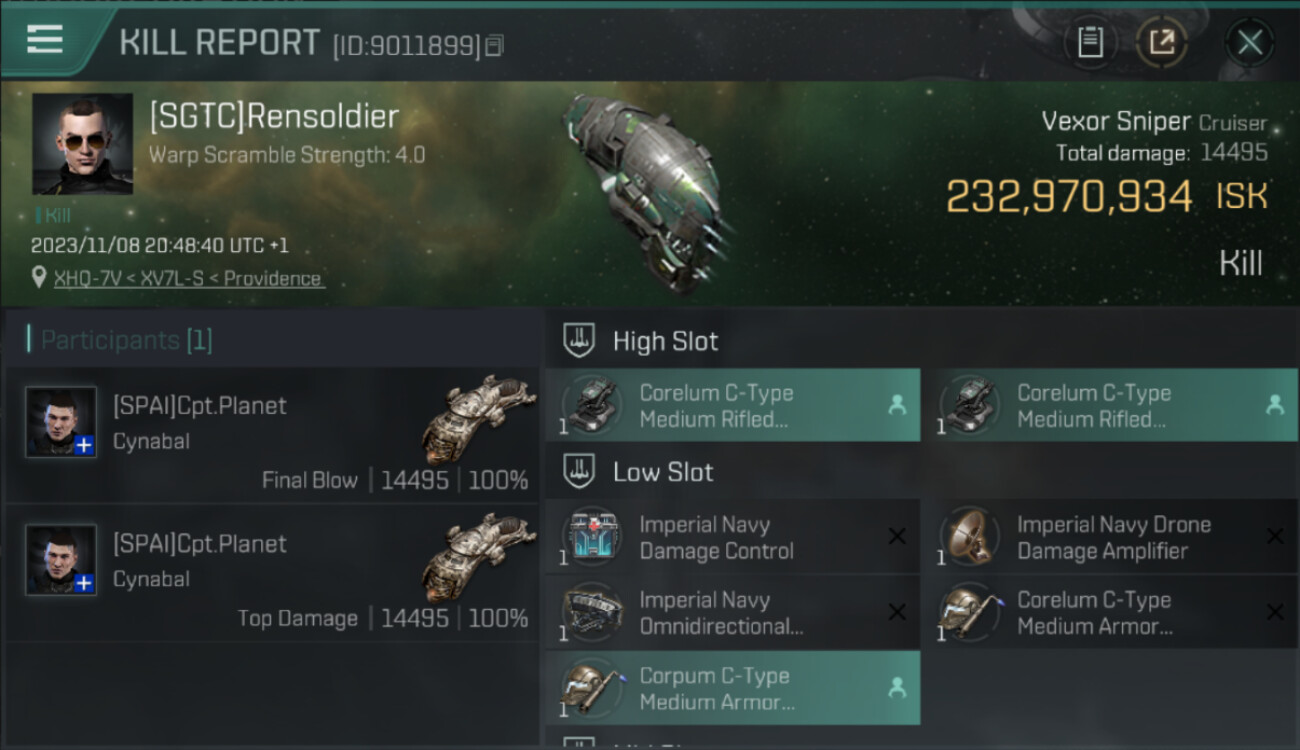Select Imperial Navy Omnidirectional module icon
This screenshot has width=1300, height=750.
[x=592, y=613]
